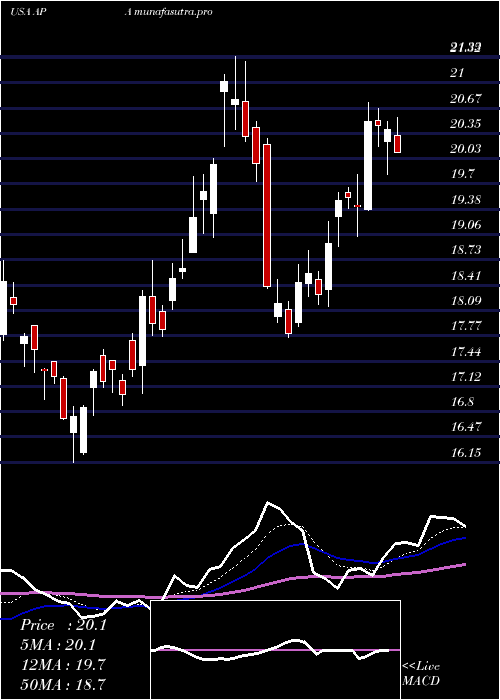Image resolution: width=500 pixels, height=700 pixels.
Task: Click the 16.47 price axis label
Action: 466,427
